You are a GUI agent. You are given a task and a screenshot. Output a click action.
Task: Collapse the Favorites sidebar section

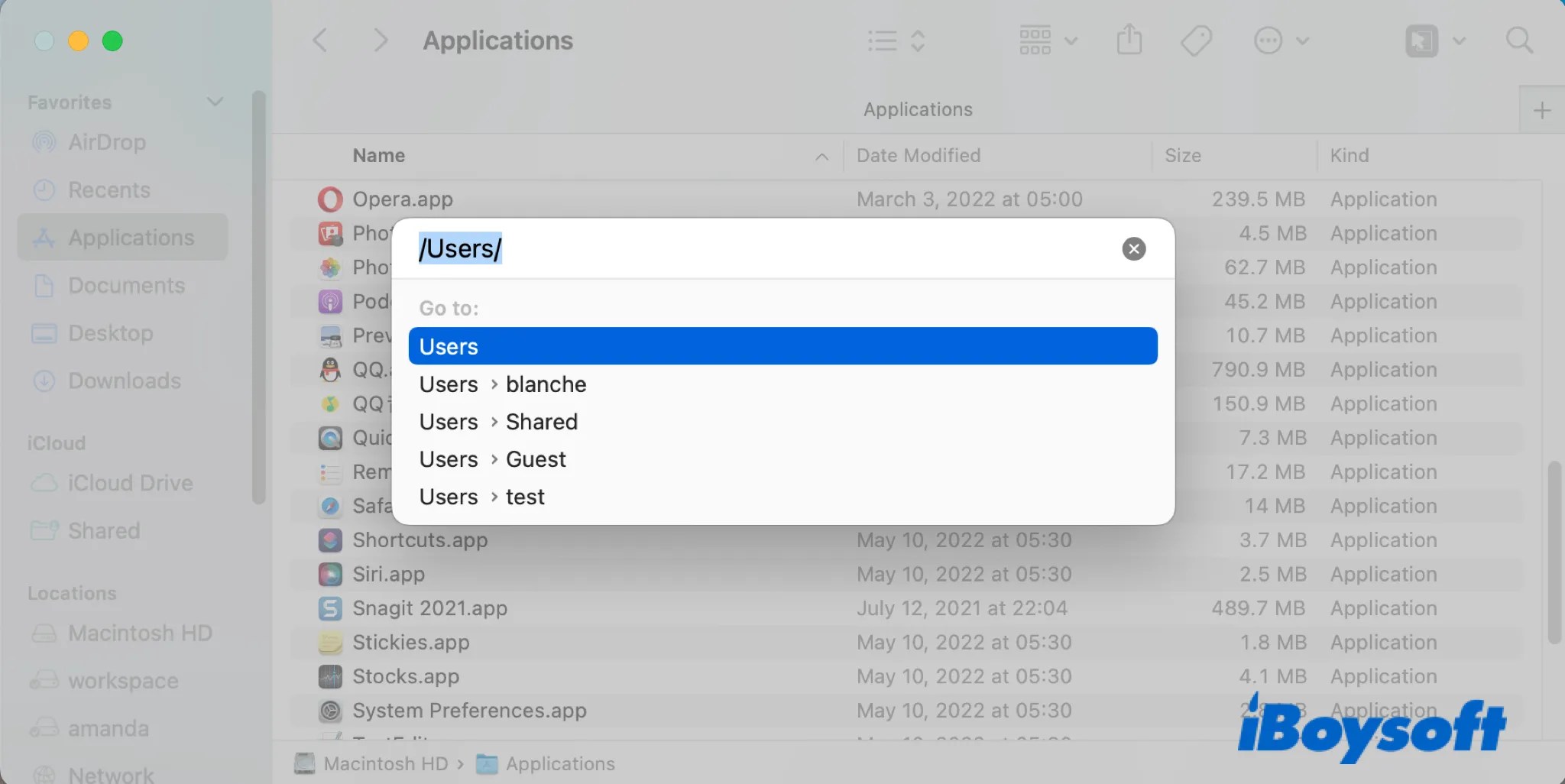click(215, 102)
